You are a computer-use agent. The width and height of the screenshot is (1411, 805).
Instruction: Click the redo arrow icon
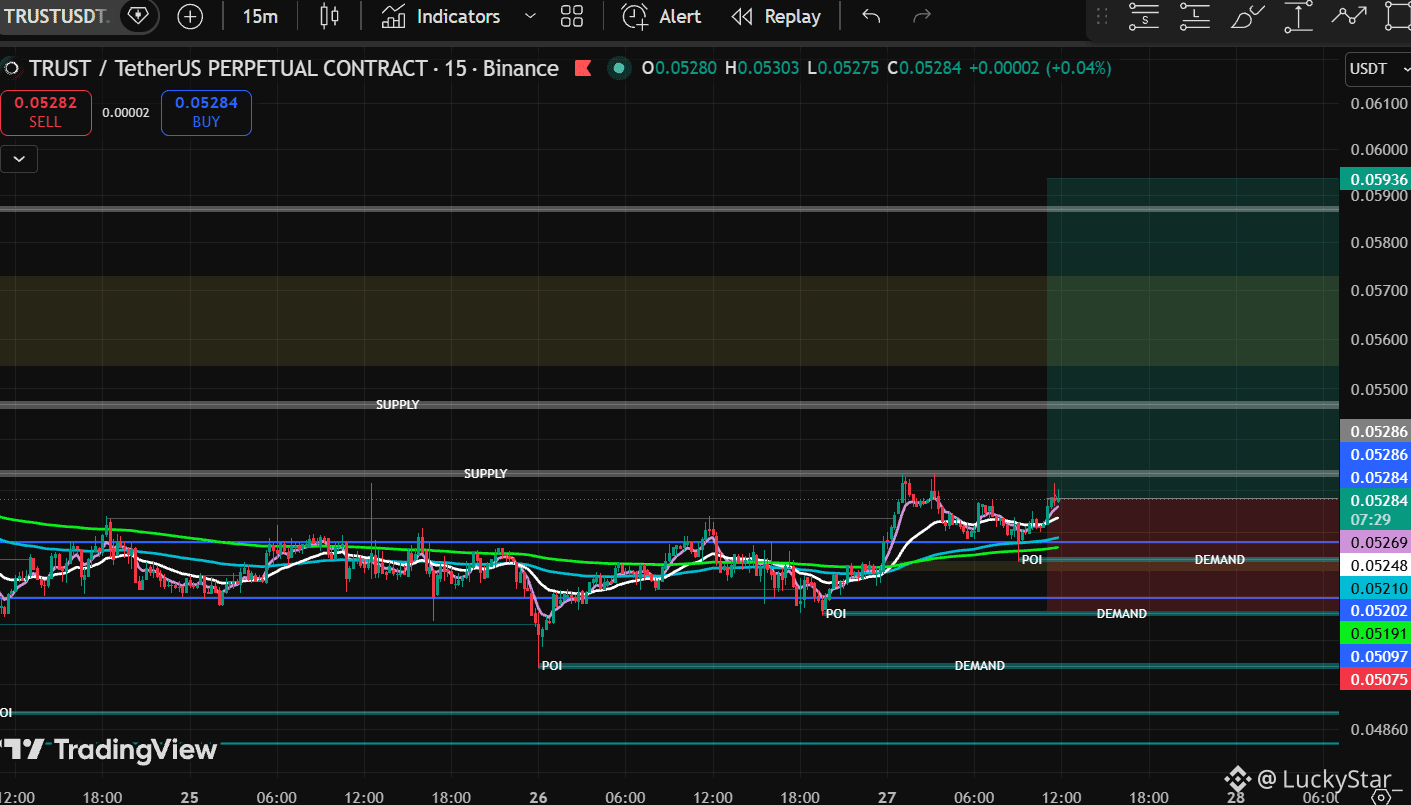coord(922,16)
